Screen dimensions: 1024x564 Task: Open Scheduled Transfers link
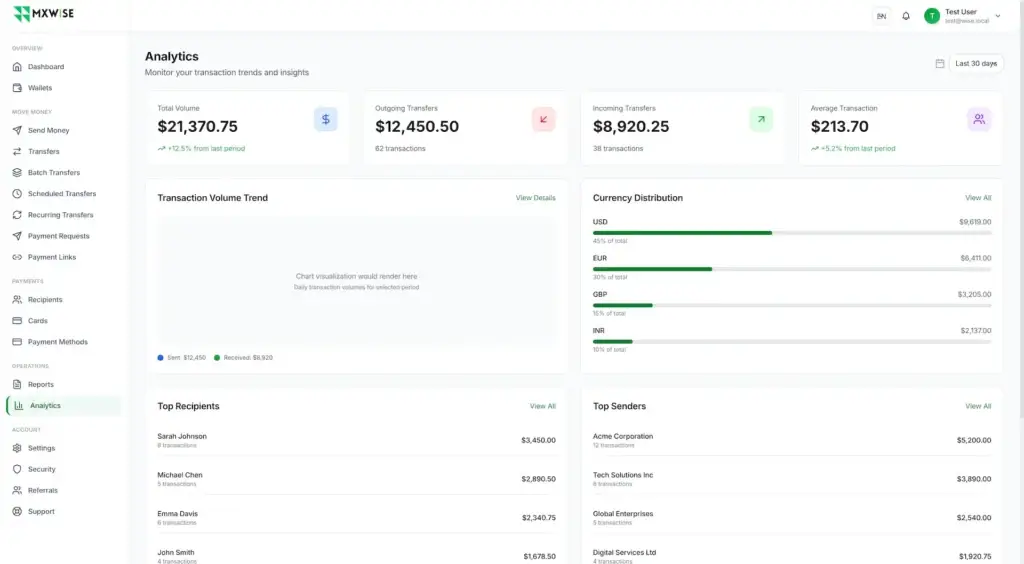click(63, 194)
